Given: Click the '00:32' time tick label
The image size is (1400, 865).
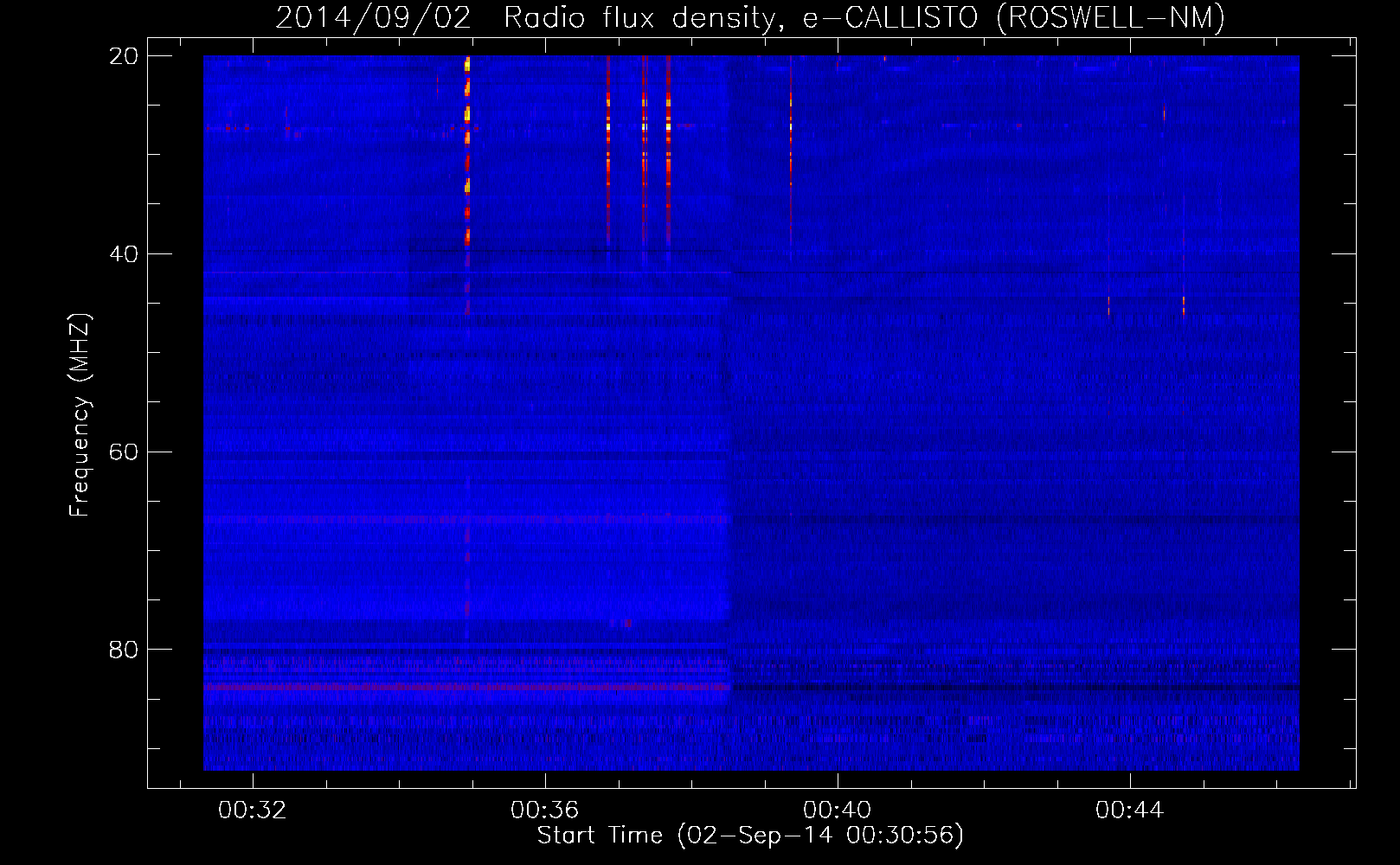Looking at the screenshot, I should 252,811.
